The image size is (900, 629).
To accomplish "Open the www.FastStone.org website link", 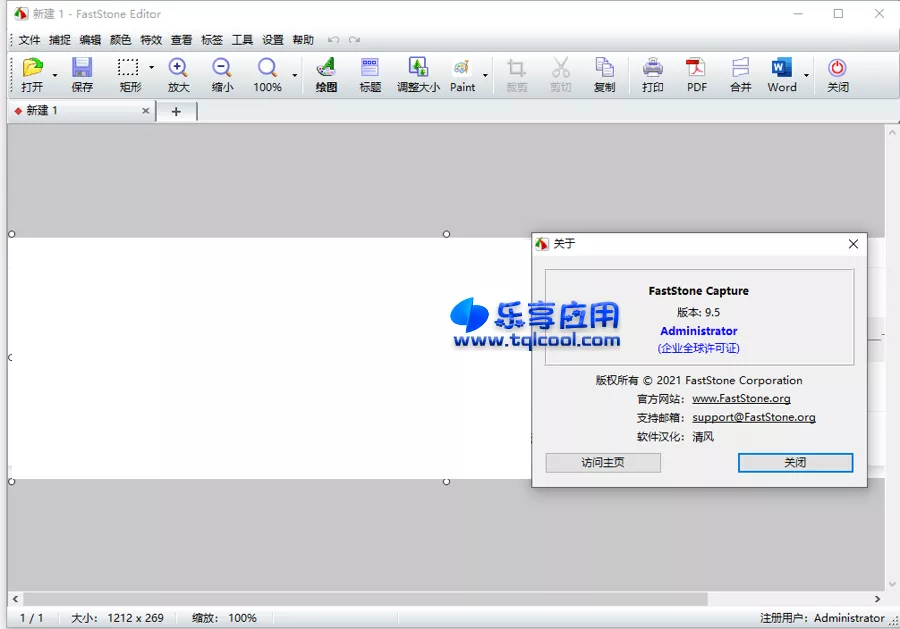I will coord(741,398).
